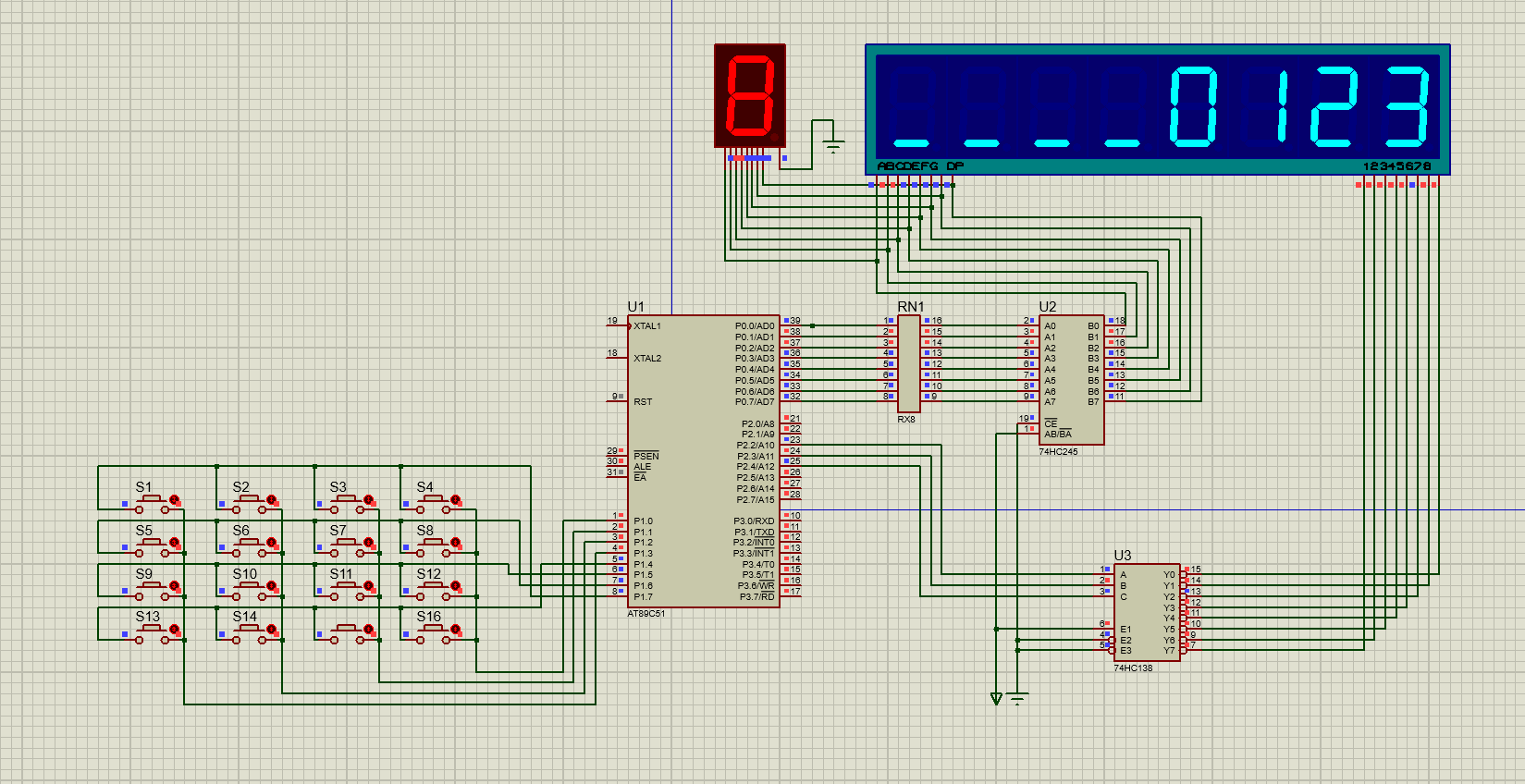Click the P2.7/A15 pin label
The image size is (1525, 784).
point(756,500)
